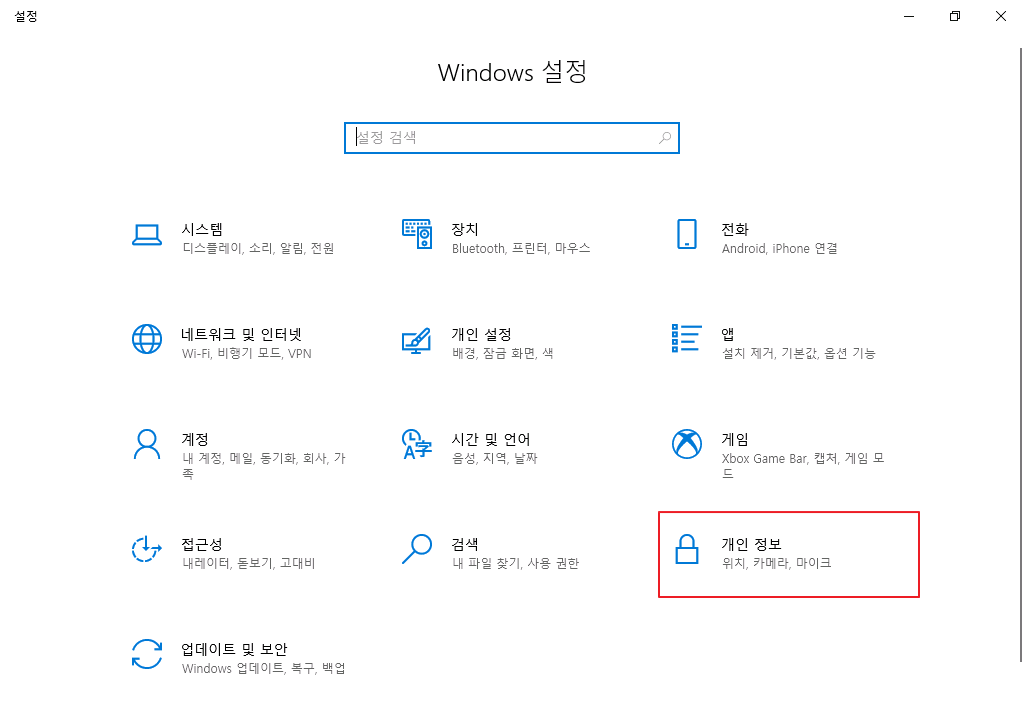
Task: Click 디스플레이, 소리, 알림, 전원 description
Action: (259, 248)
